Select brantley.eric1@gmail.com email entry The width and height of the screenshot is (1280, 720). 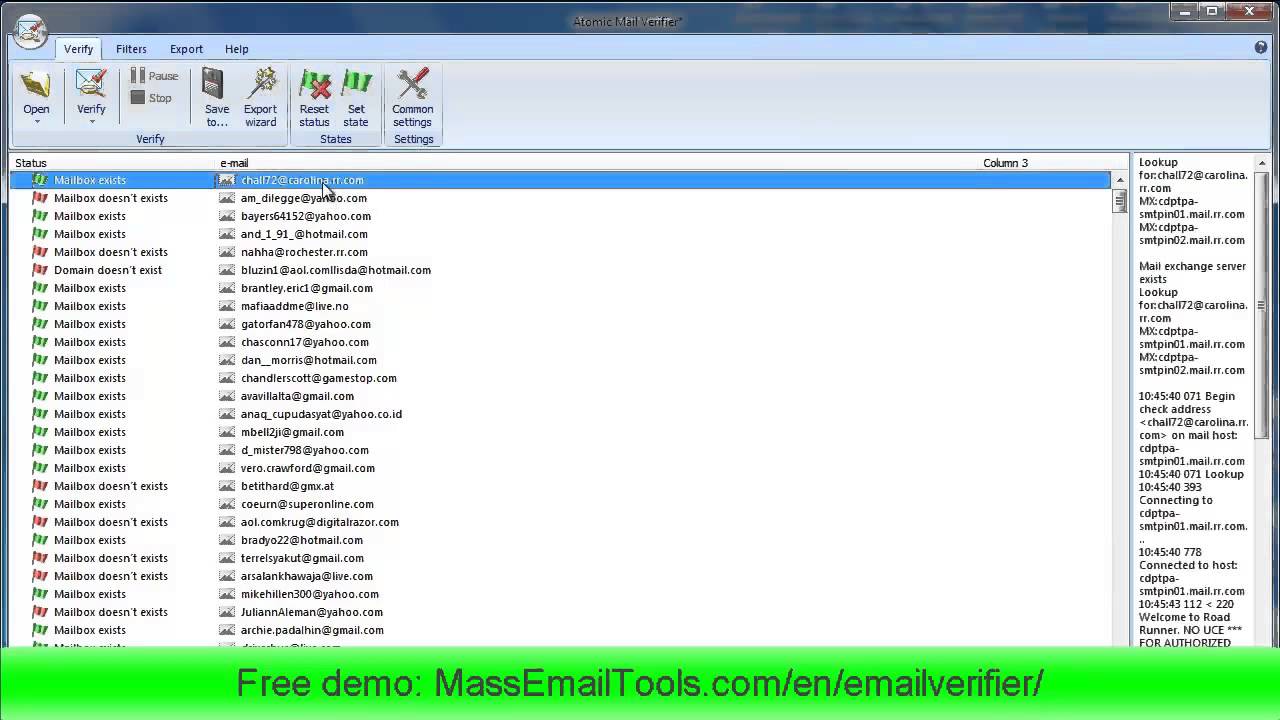point(306,288)
